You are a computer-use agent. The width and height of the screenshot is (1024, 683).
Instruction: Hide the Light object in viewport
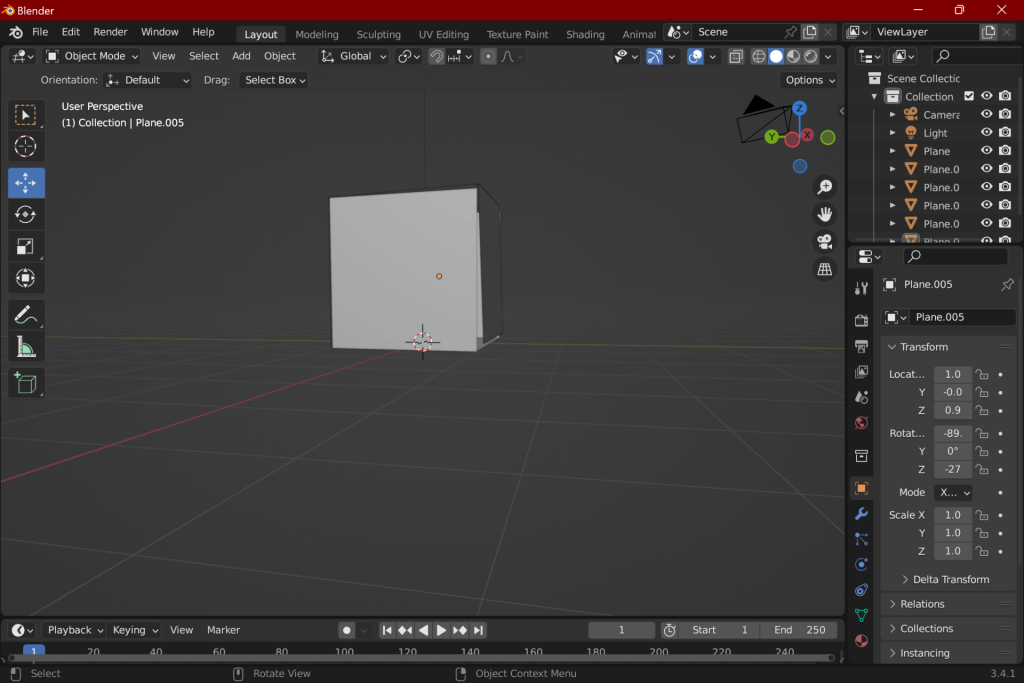(x=987, y=133)
